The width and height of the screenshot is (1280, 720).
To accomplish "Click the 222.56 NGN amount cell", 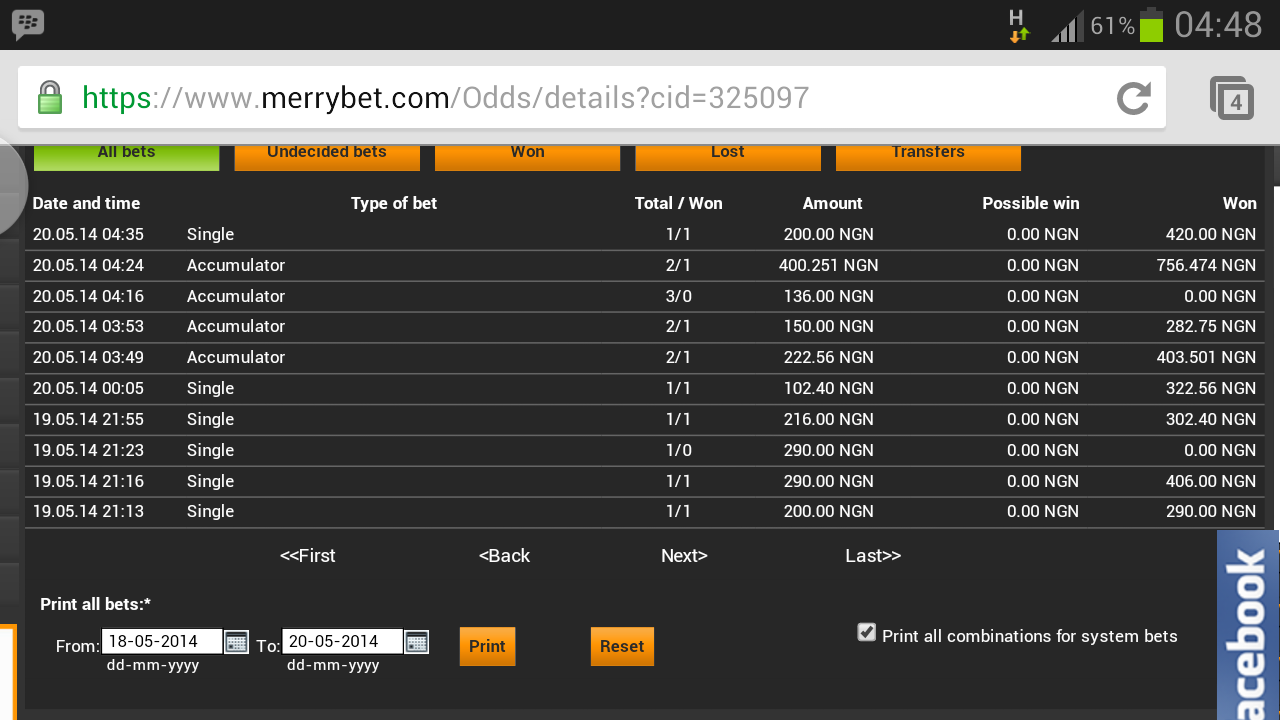I will 829,358.
